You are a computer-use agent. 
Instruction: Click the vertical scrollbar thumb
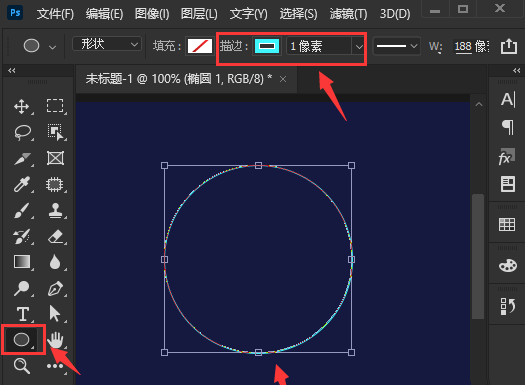coord(478,256)
